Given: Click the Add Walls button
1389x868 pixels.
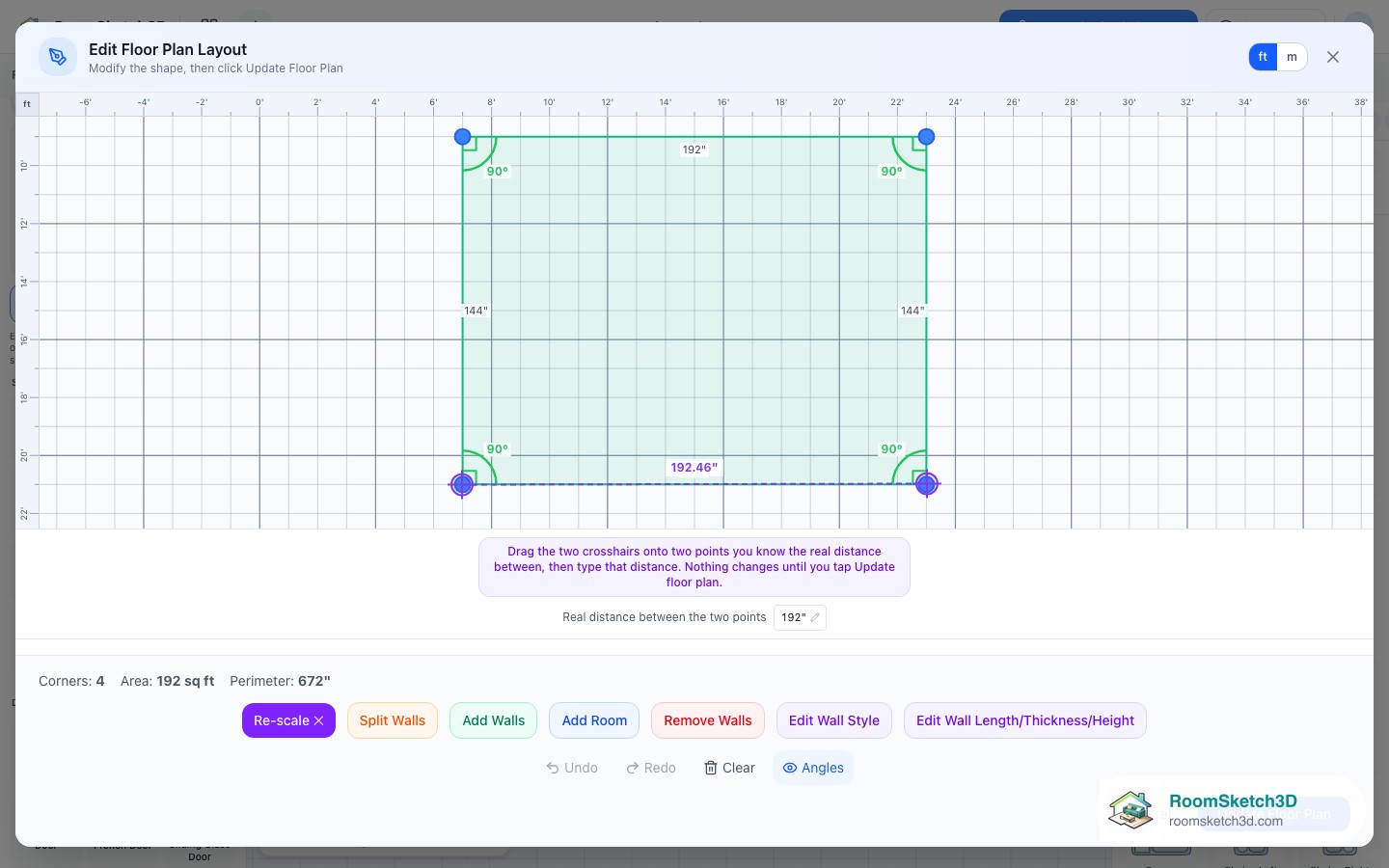Looking at the screenshot, I should (x=494, y=720).
